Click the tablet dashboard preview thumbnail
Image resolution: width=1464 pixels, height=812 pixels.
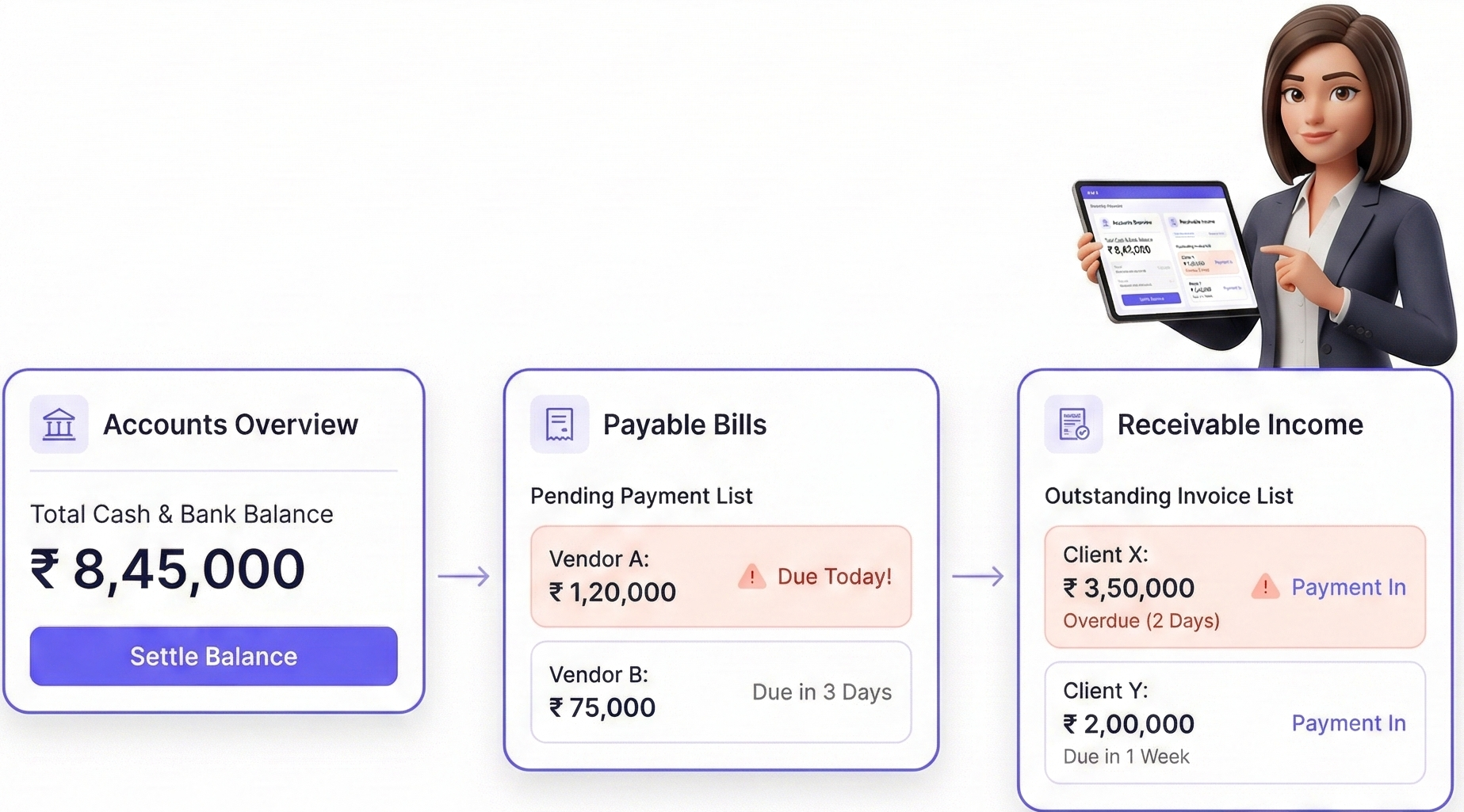pos(1164,251)
